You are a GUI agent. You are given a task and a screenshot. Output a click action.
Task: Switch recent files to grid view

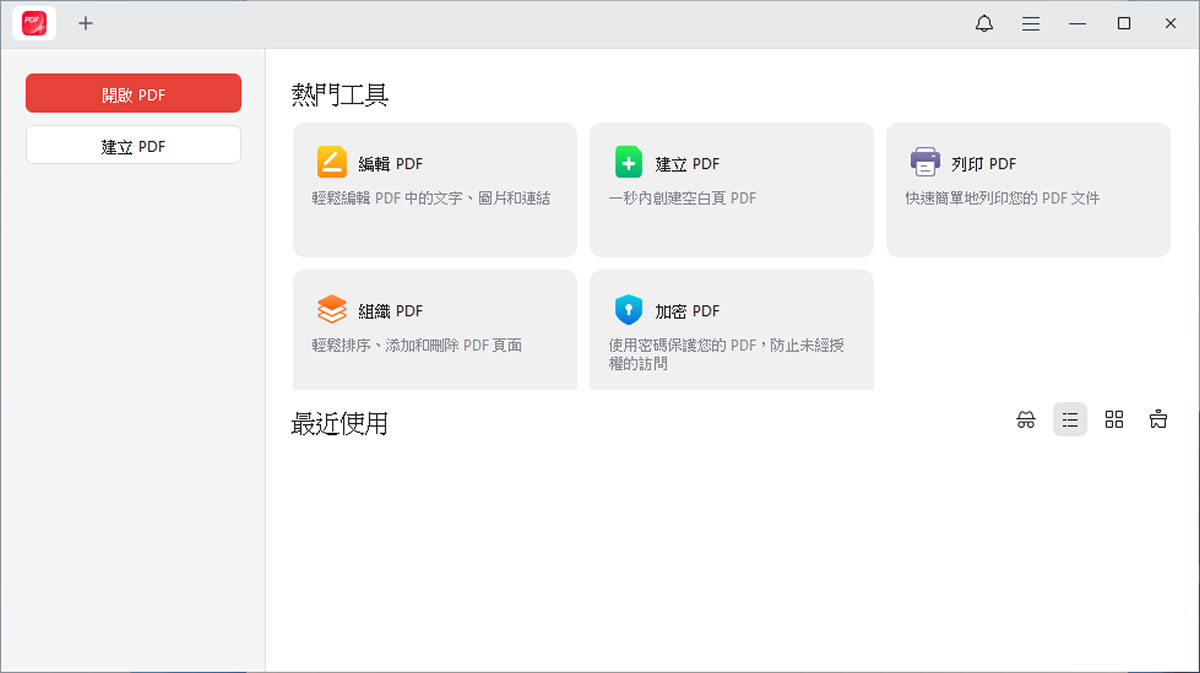coord(1114,419)
